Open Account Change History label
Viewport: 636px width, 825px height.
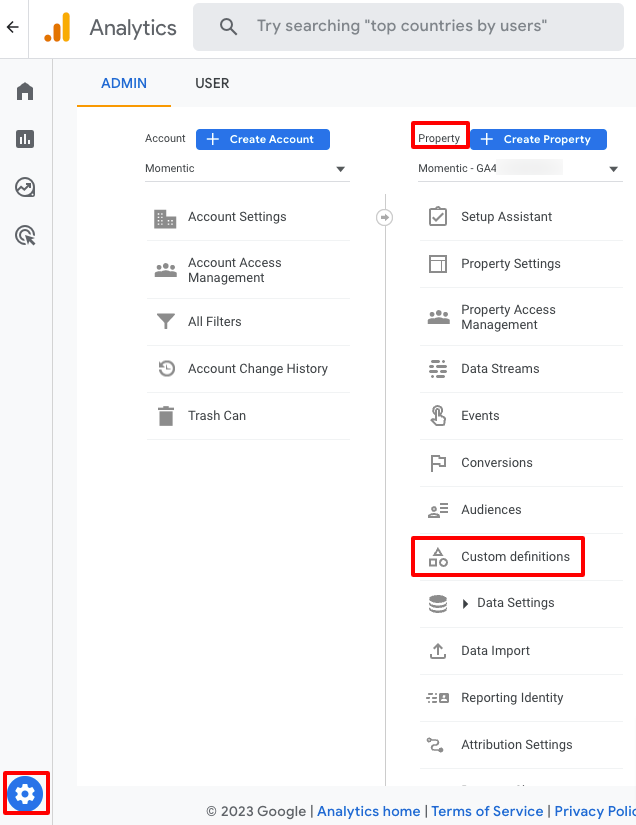click(x=258, y=368)
